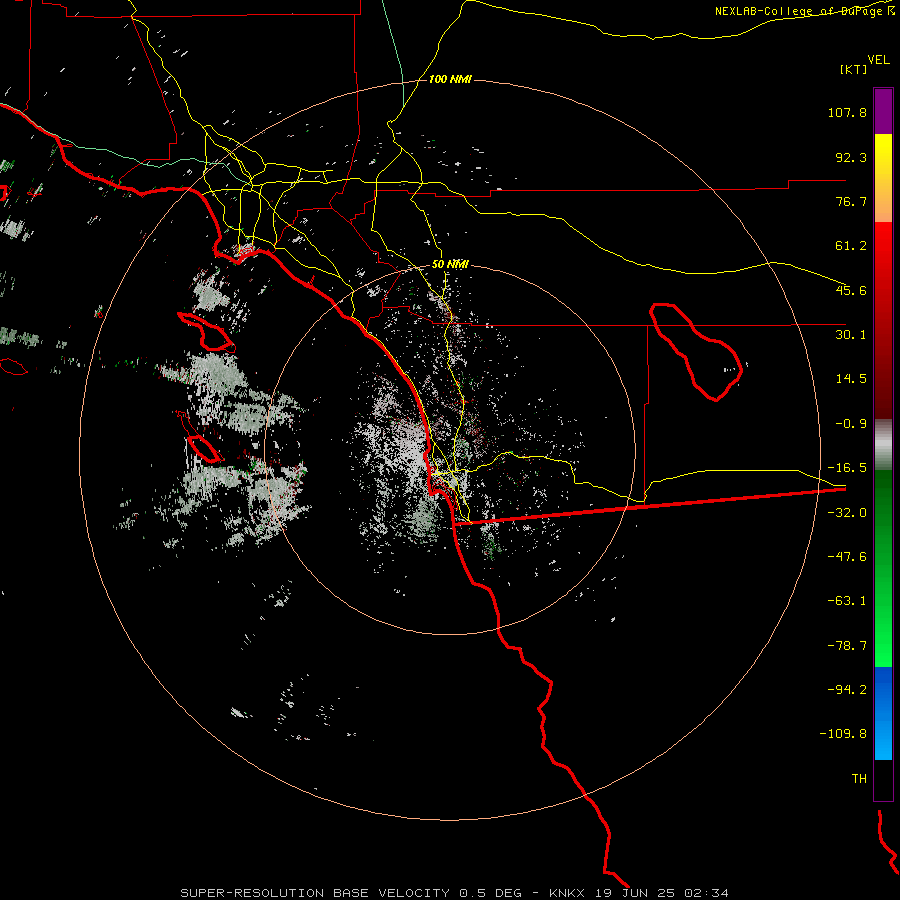This screenshot has height=900, width=900.
Task: Click the 92.3 legend value
Action: click(851, 157)
